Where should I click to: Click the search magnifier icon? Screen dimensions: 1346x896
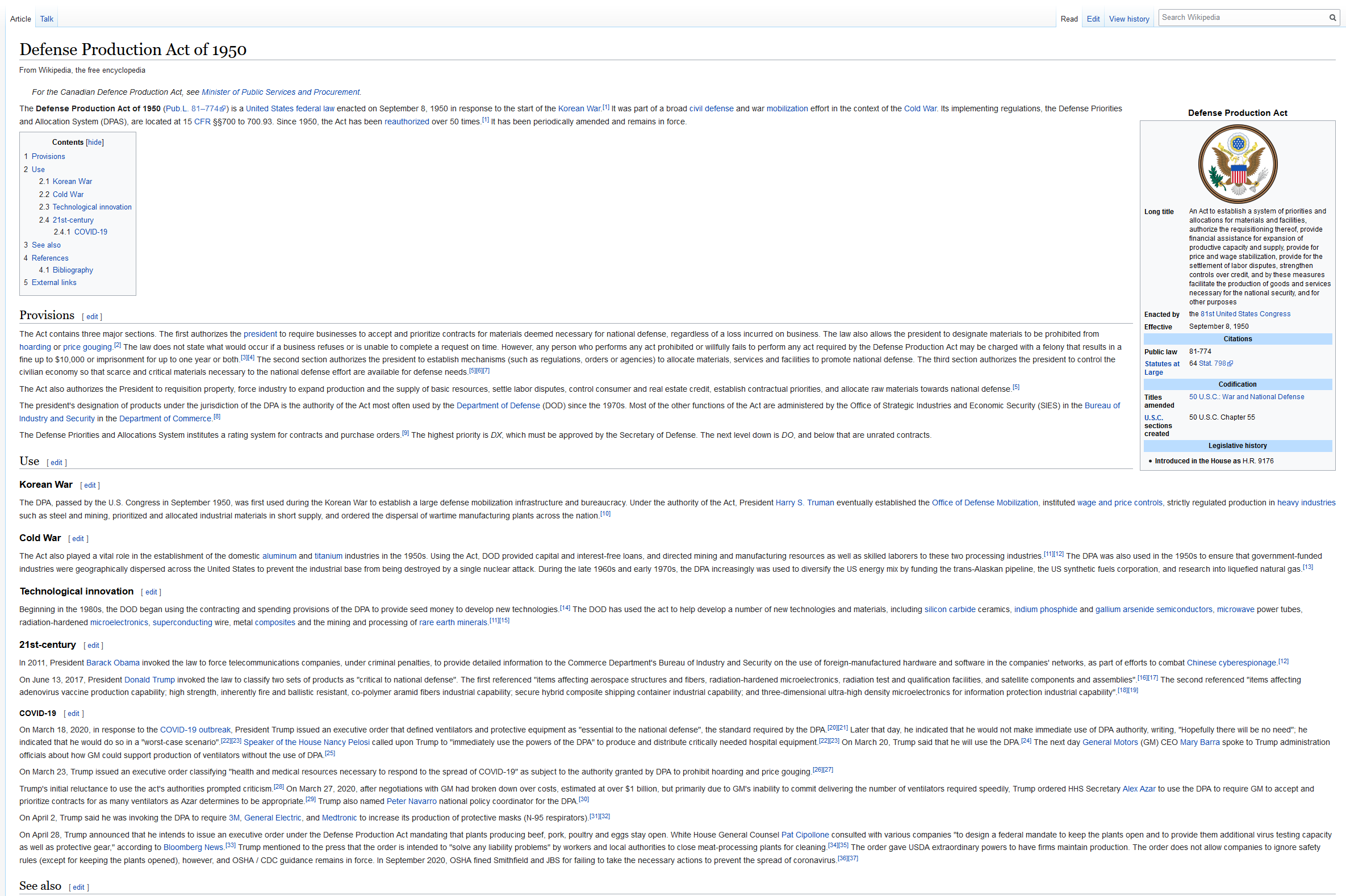tap(1332, 18)
